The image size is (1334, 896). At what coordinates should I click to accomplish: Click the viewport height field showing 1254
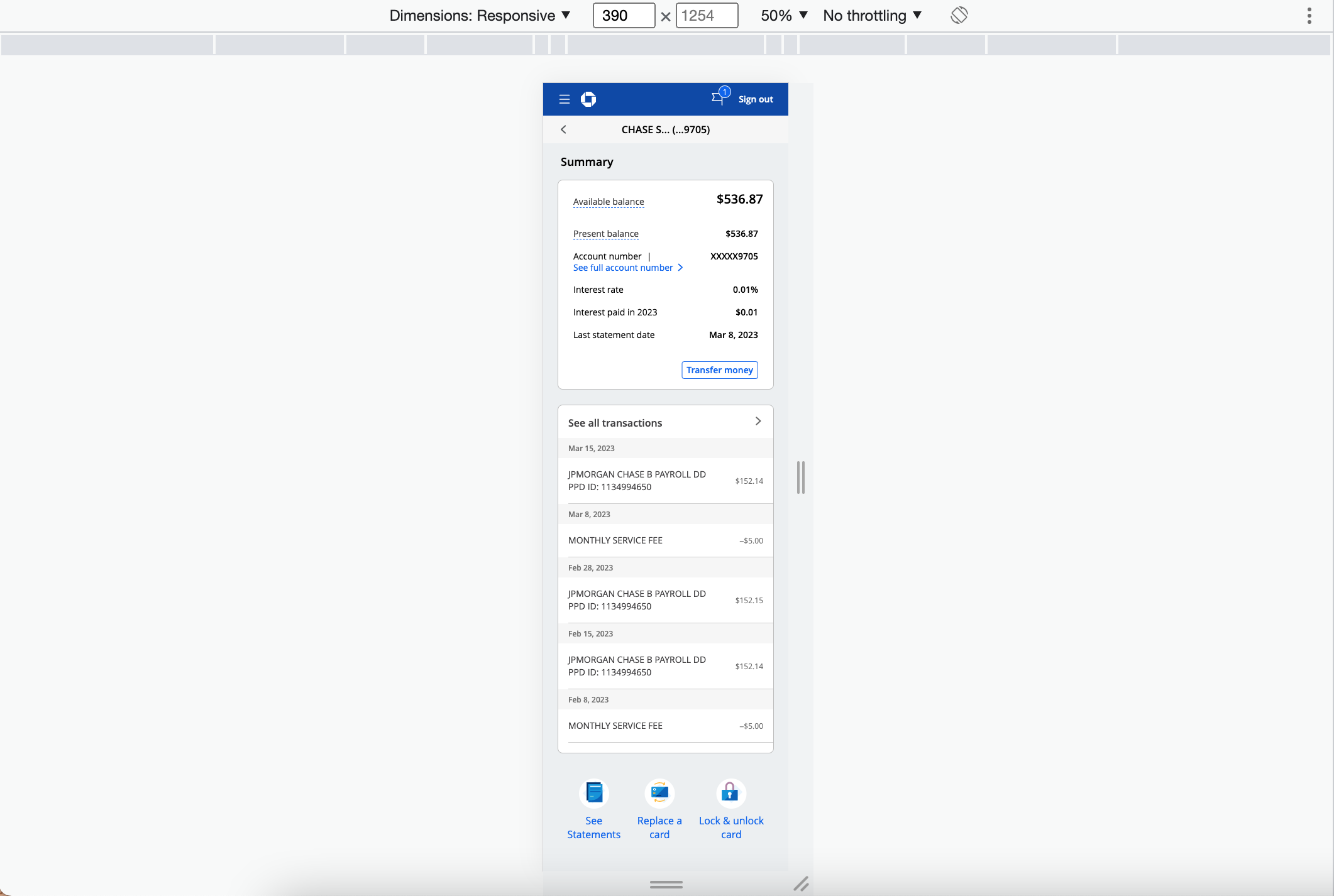pyautogui.click(x=706, y=15)
